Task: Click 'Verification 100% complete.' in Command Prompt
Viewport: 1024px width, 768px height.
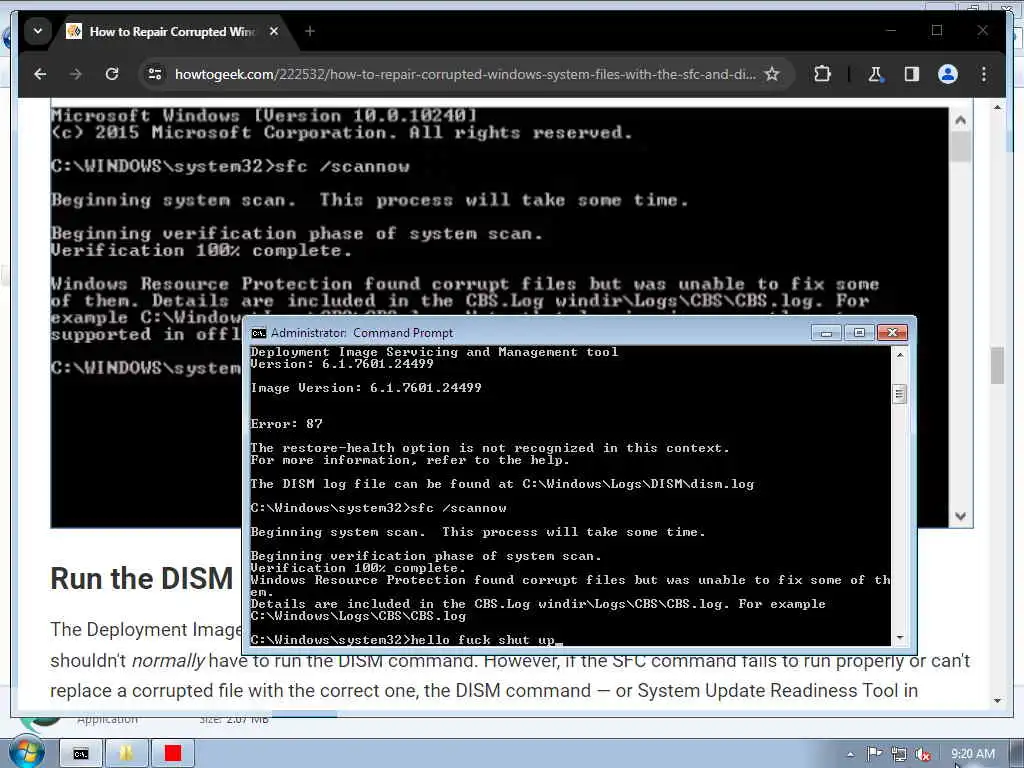Action: coord(358,568)
